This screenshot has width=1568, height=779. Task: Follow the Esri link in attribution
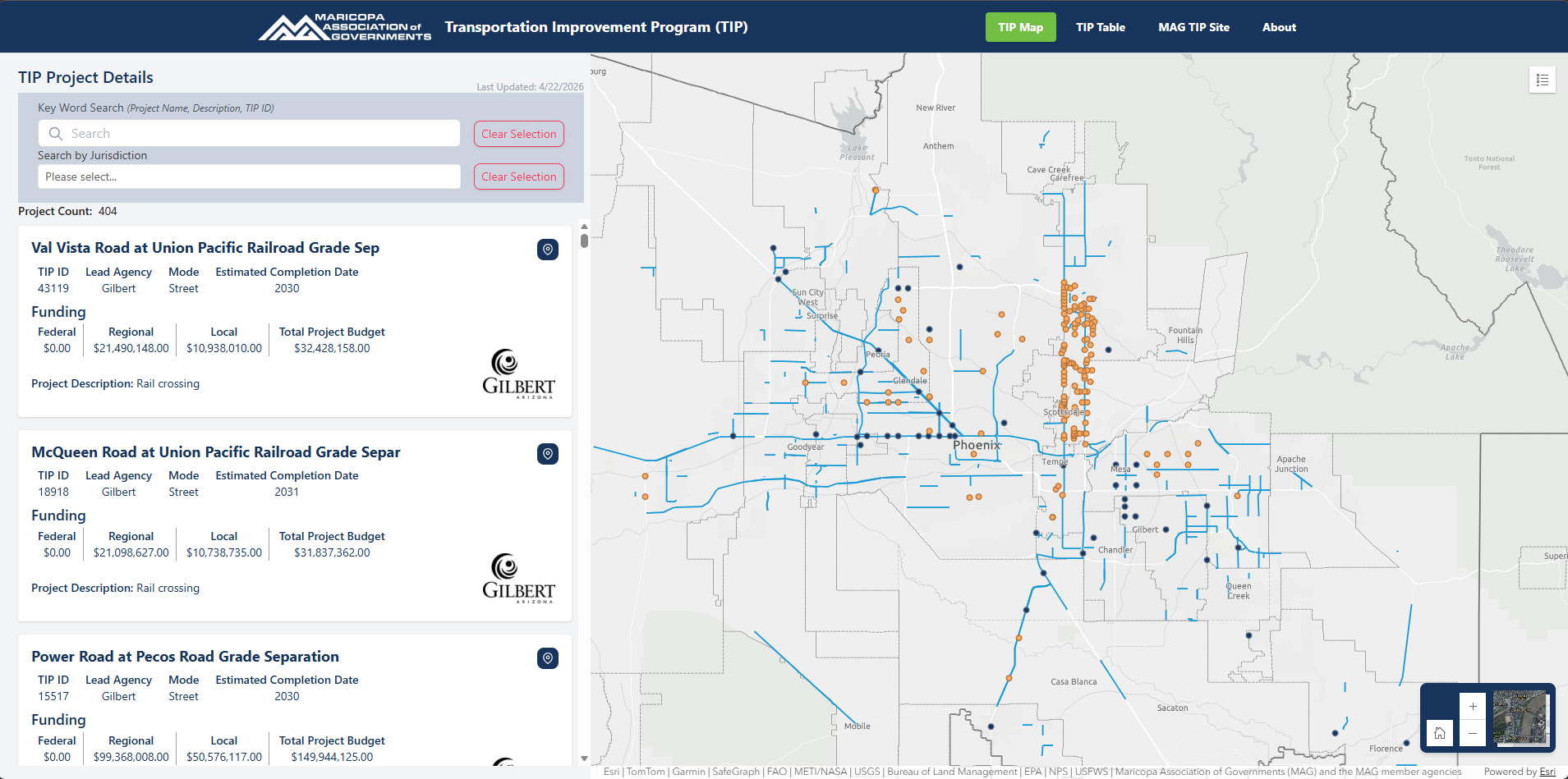1547,772
